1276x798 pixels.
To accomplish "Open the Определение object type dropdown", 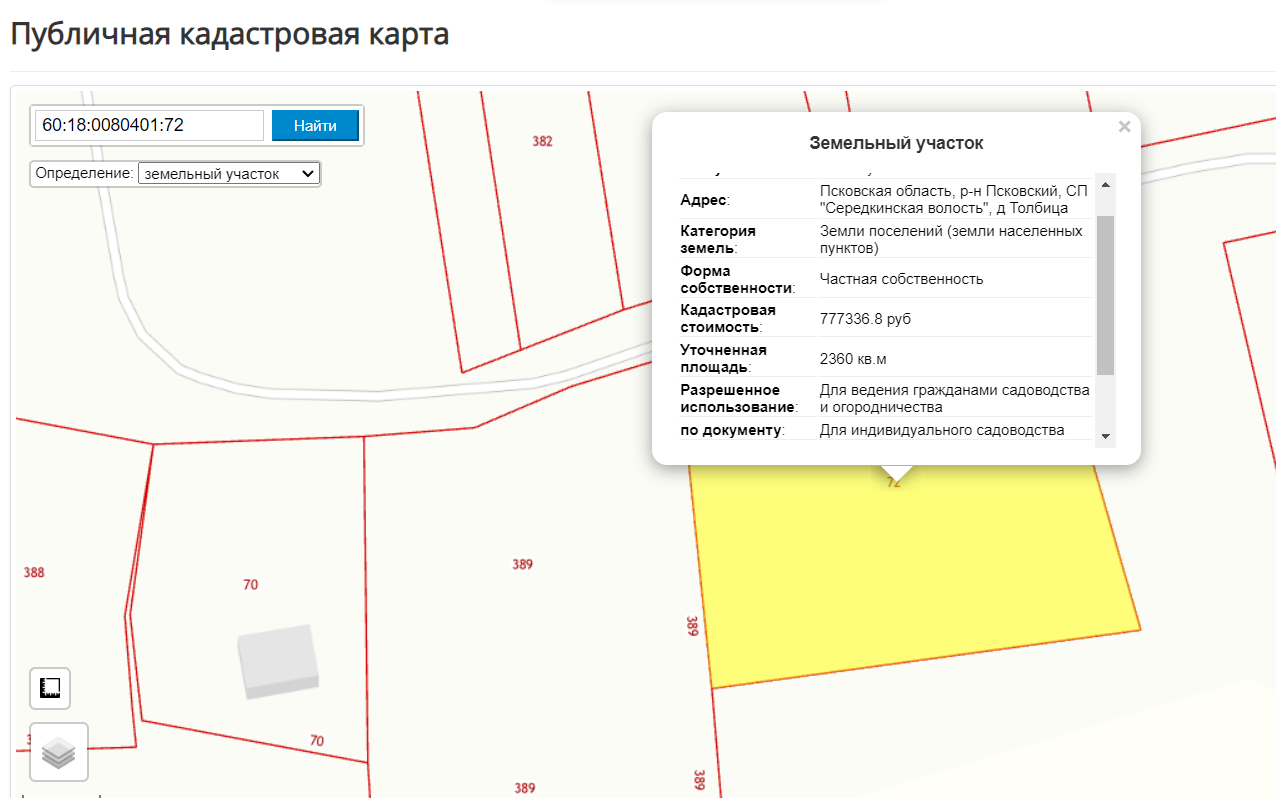I will [x=228, y=173].
